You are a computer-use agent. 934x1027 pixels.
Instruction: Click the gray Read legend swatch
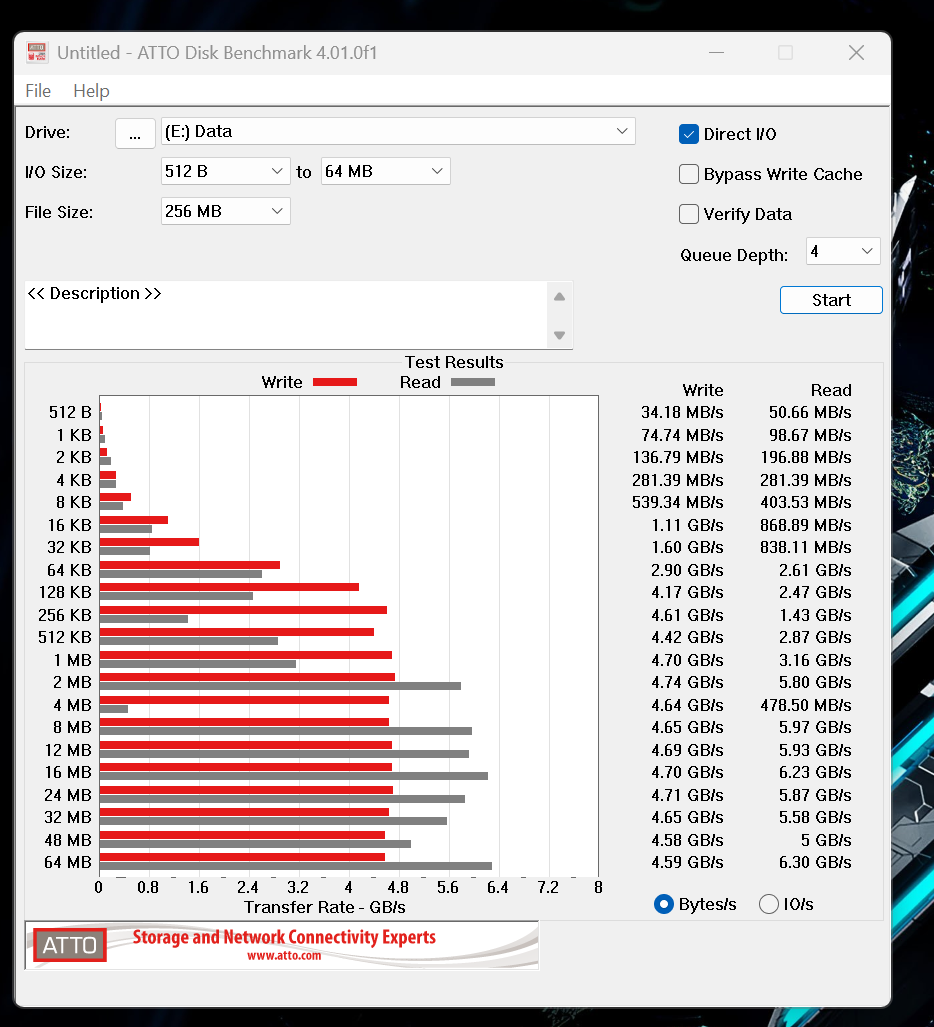[473, 382]
